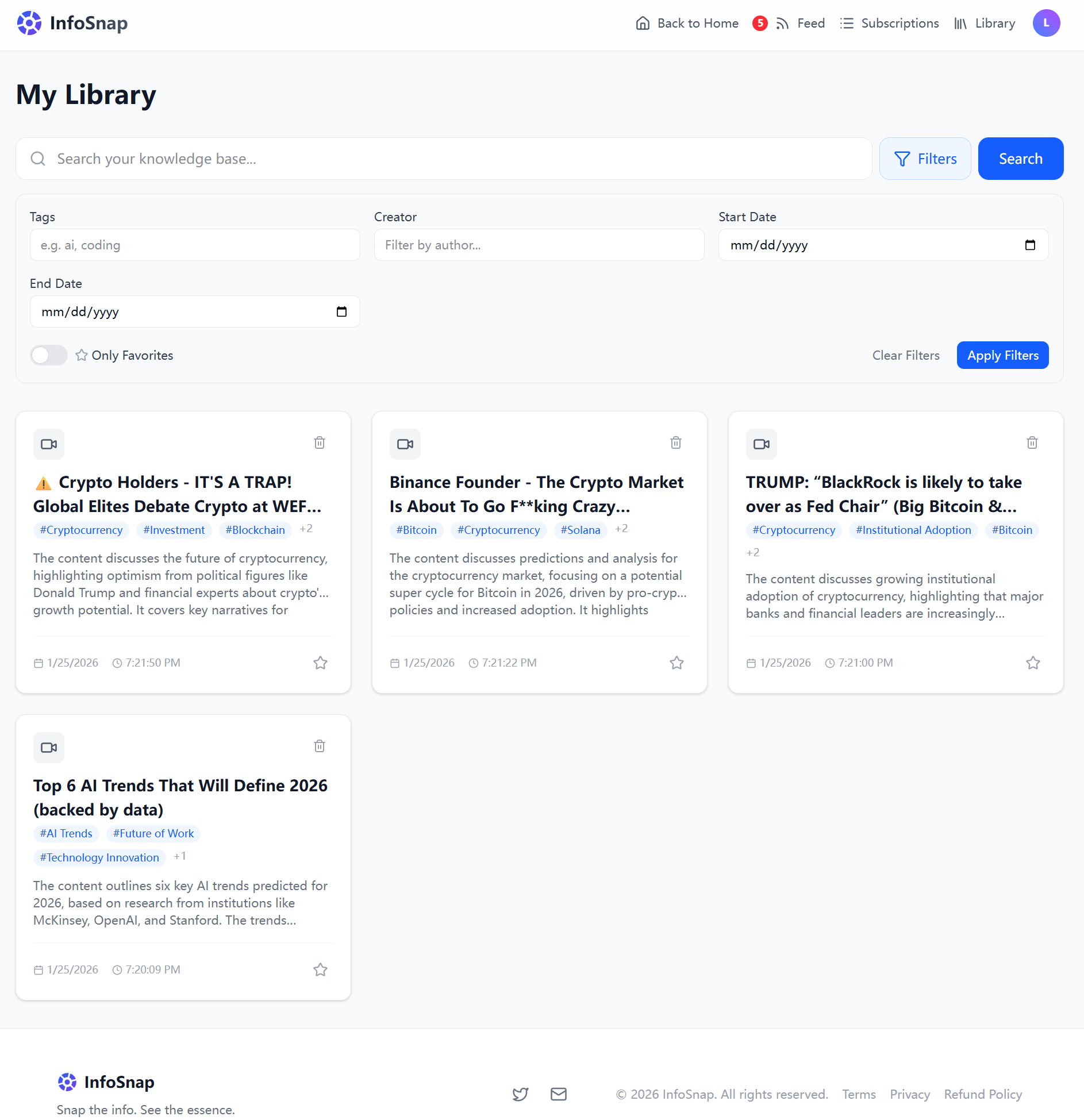The width and height of the screenshot is (1084, 1120).
Task: Click video icon on Top 6 AI Trends card
Action: coord(49,748)
